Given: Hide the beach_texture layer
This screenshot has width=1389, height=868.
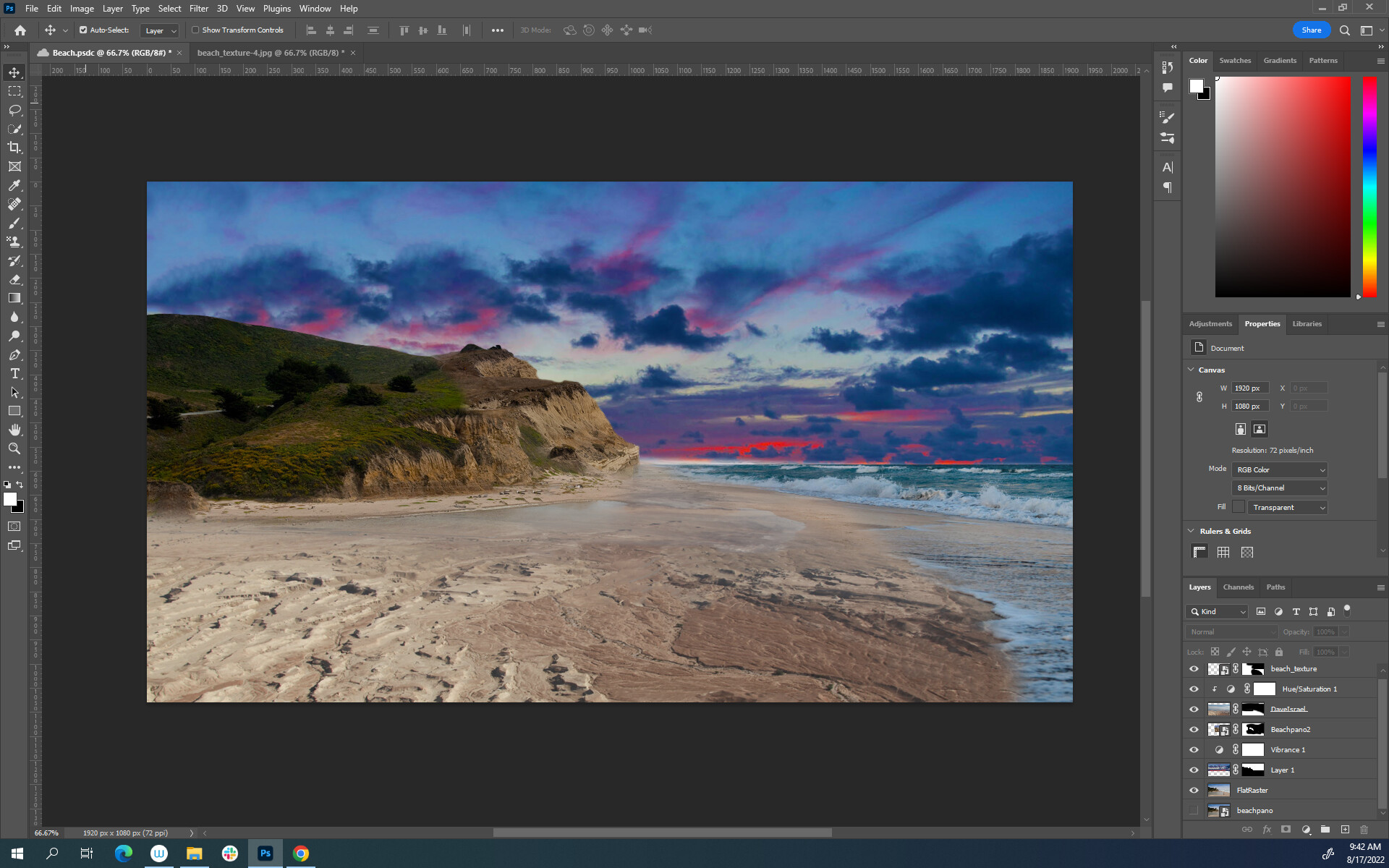Looking at the screenshot, I should pos(1194,668).
